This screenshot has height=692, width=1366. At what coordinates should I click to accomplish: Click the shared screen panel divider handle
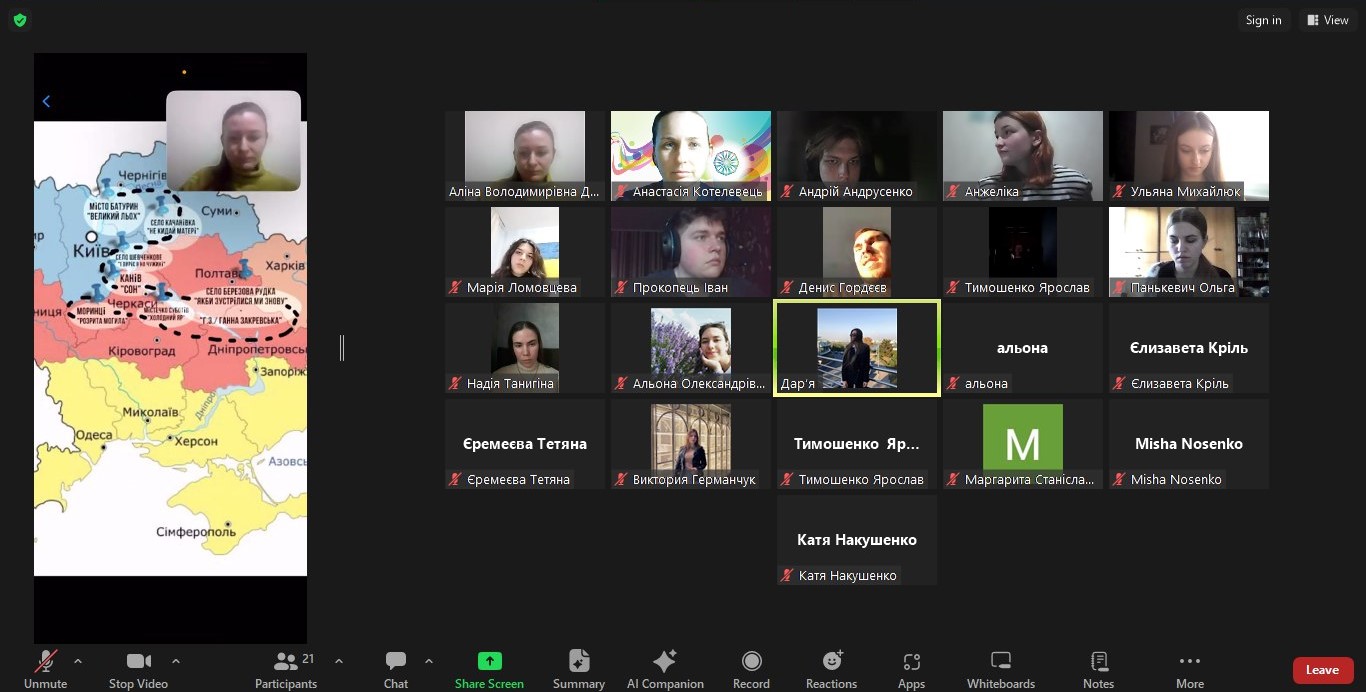pos(342,348)
